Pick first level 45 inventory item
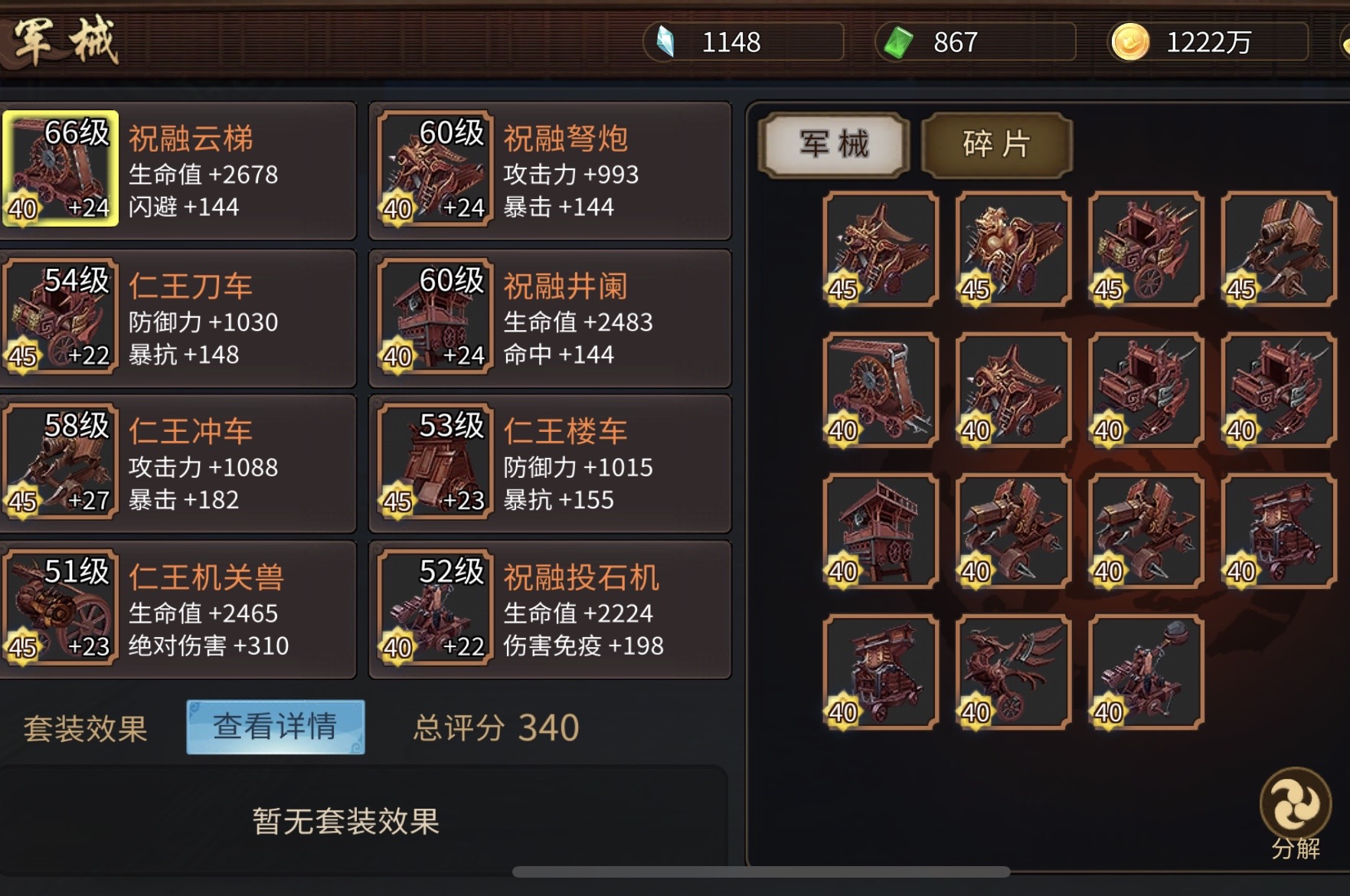The width and height of the screenshot is (1350, 896). coord(881,249)
